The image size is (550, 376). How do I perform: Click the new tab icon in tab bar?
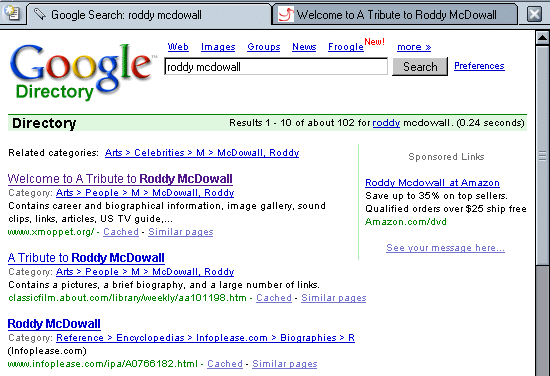pos(12,14)
